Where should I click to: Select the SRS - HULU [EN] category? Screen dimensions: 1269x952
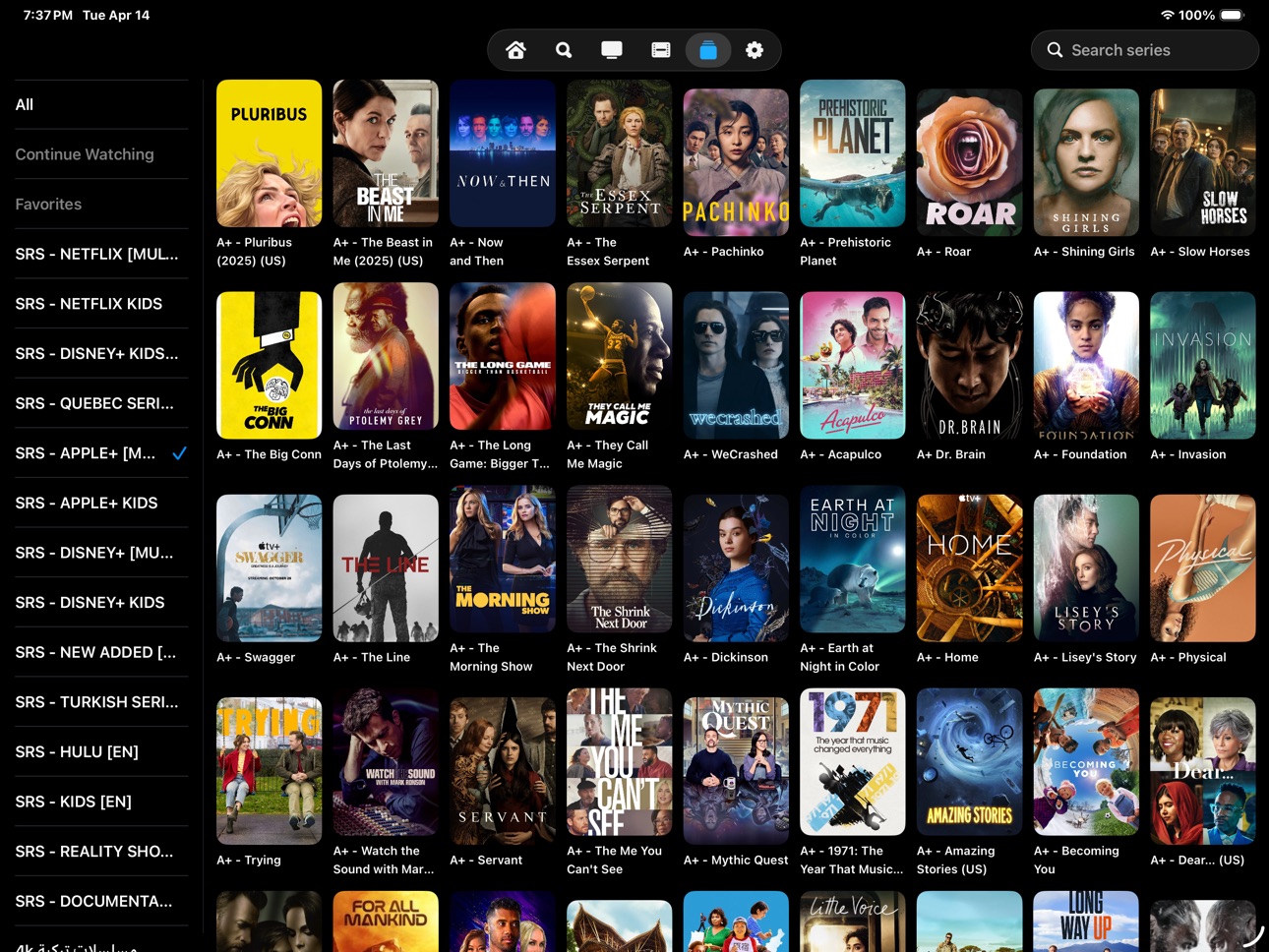click(x=101, y=751)
